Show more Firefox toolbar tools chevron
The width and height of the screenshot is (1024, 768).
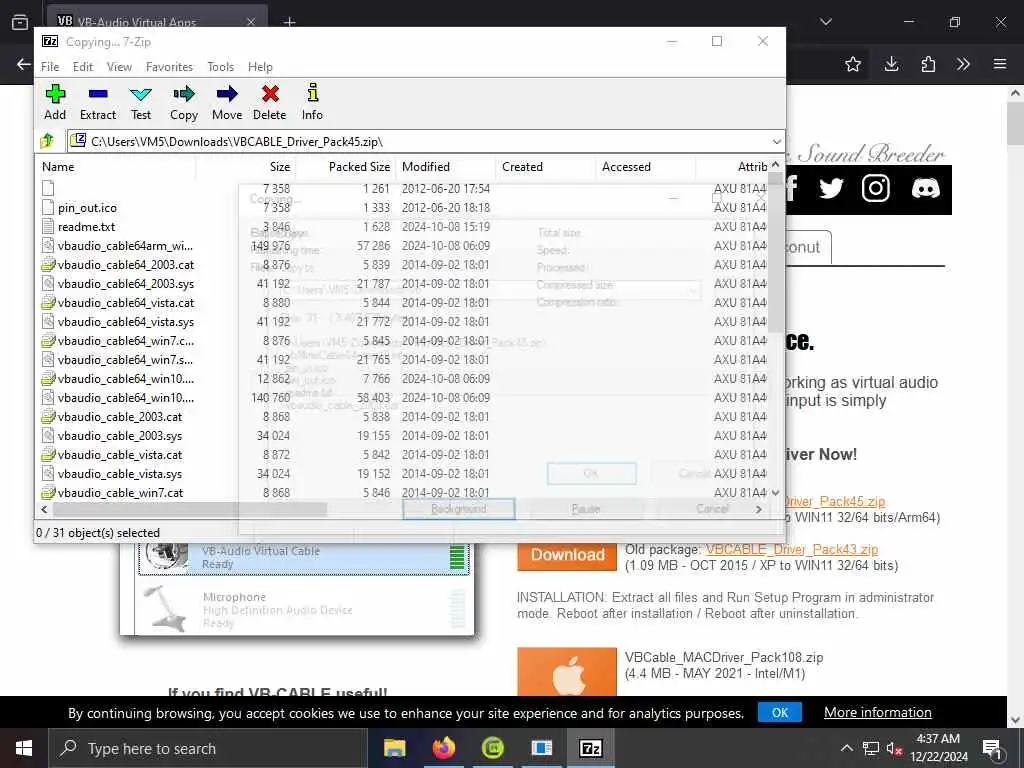963,64
